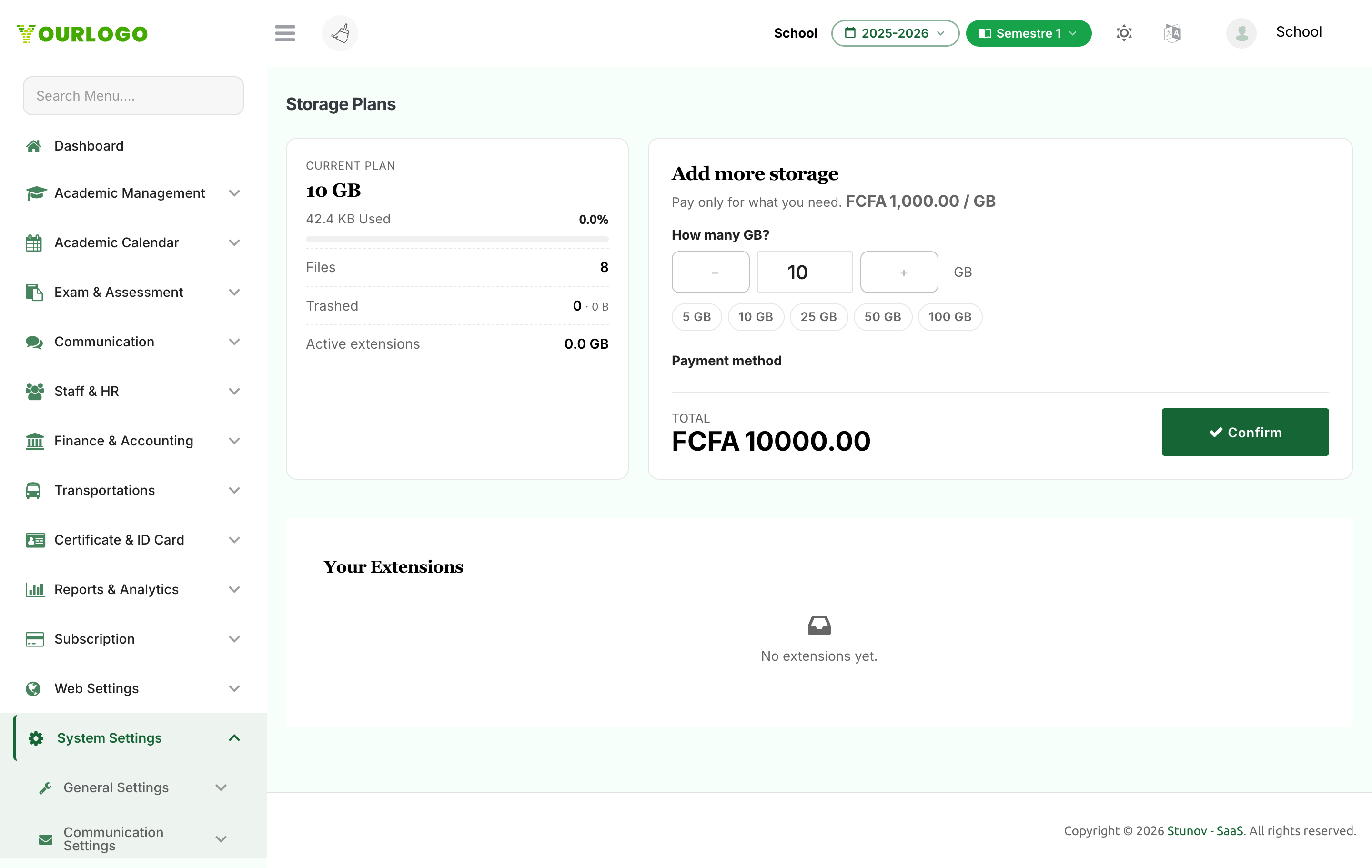Click the hamburger menu toggle icon
This screenshot has width=1372, height=868.
[285, 33]
